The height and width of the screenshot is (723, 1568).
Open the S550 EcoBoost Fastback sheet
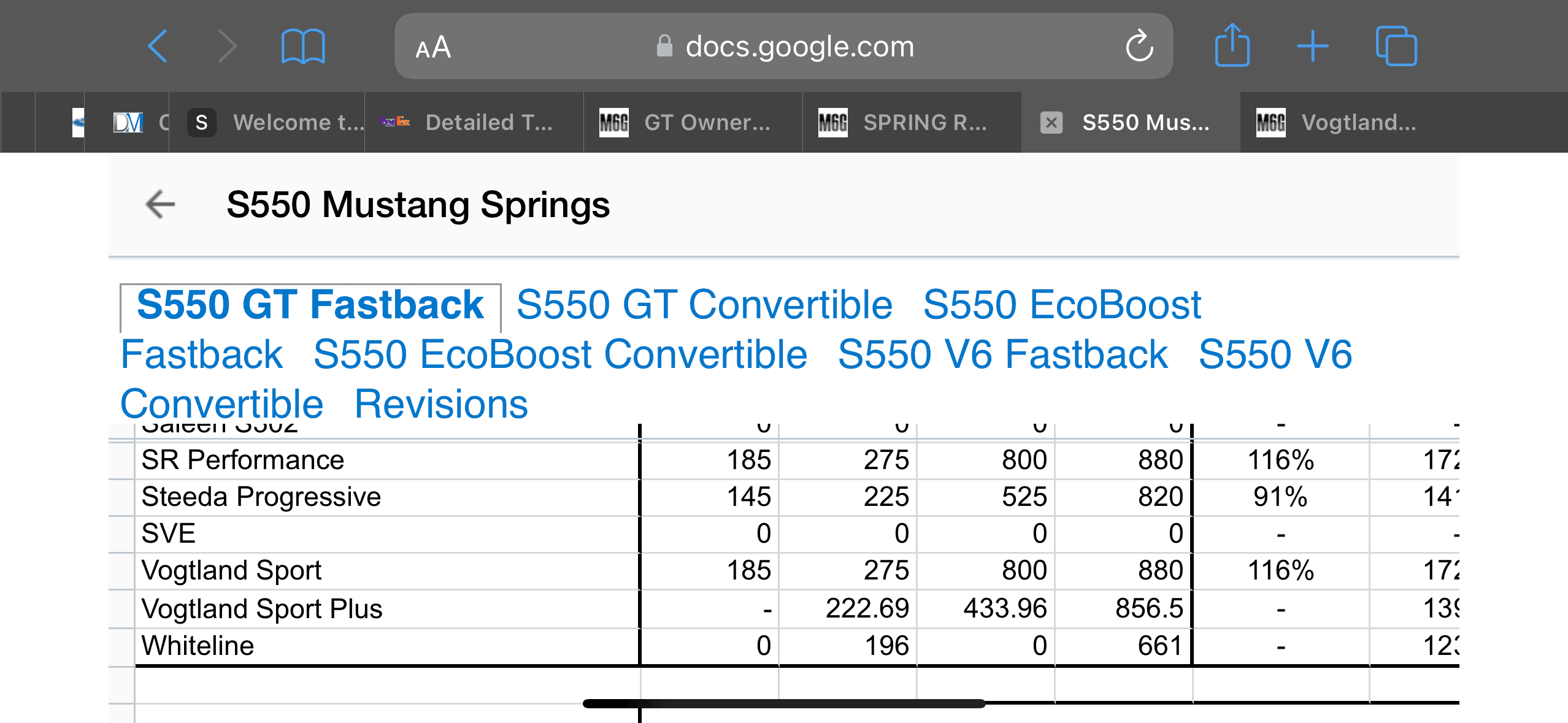[1061, 305]
